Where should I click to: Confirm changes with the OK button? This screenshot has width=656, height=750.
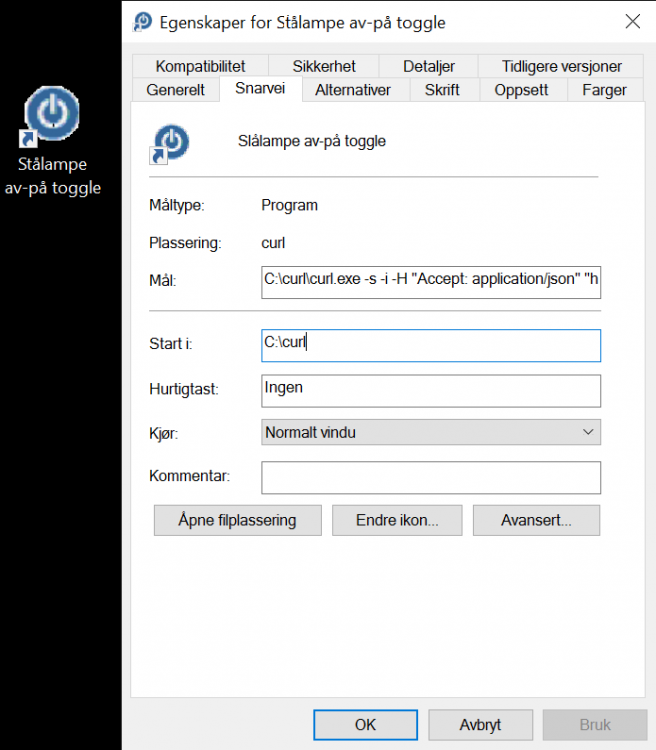365,725
